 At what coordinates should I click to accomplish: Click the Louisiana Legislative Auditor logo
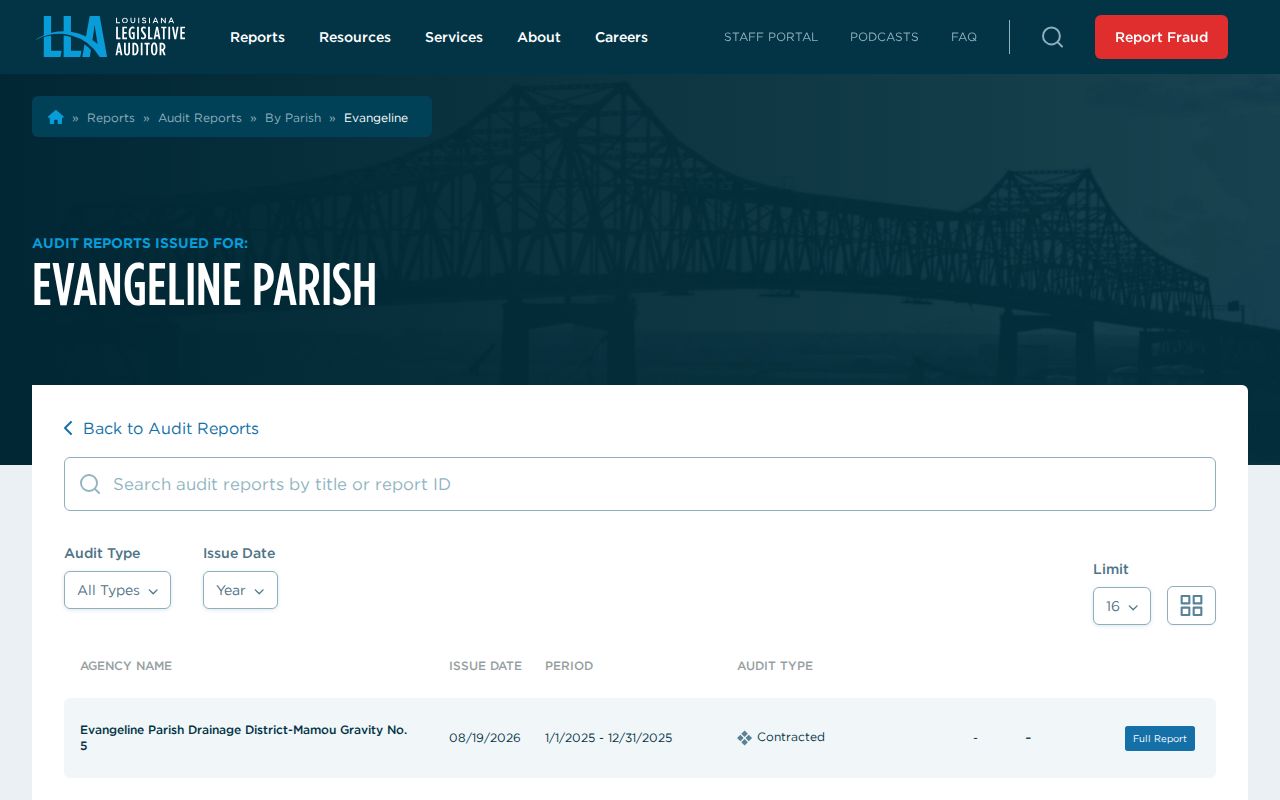point(111,37)
